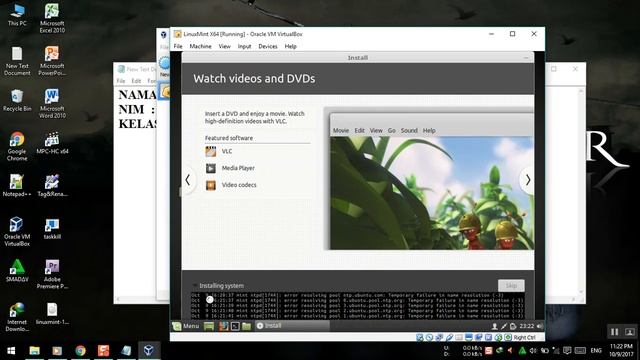Screen dimensions: 640x360
Task: Open Recycle Bin on desktop
Action: point(17,100)
